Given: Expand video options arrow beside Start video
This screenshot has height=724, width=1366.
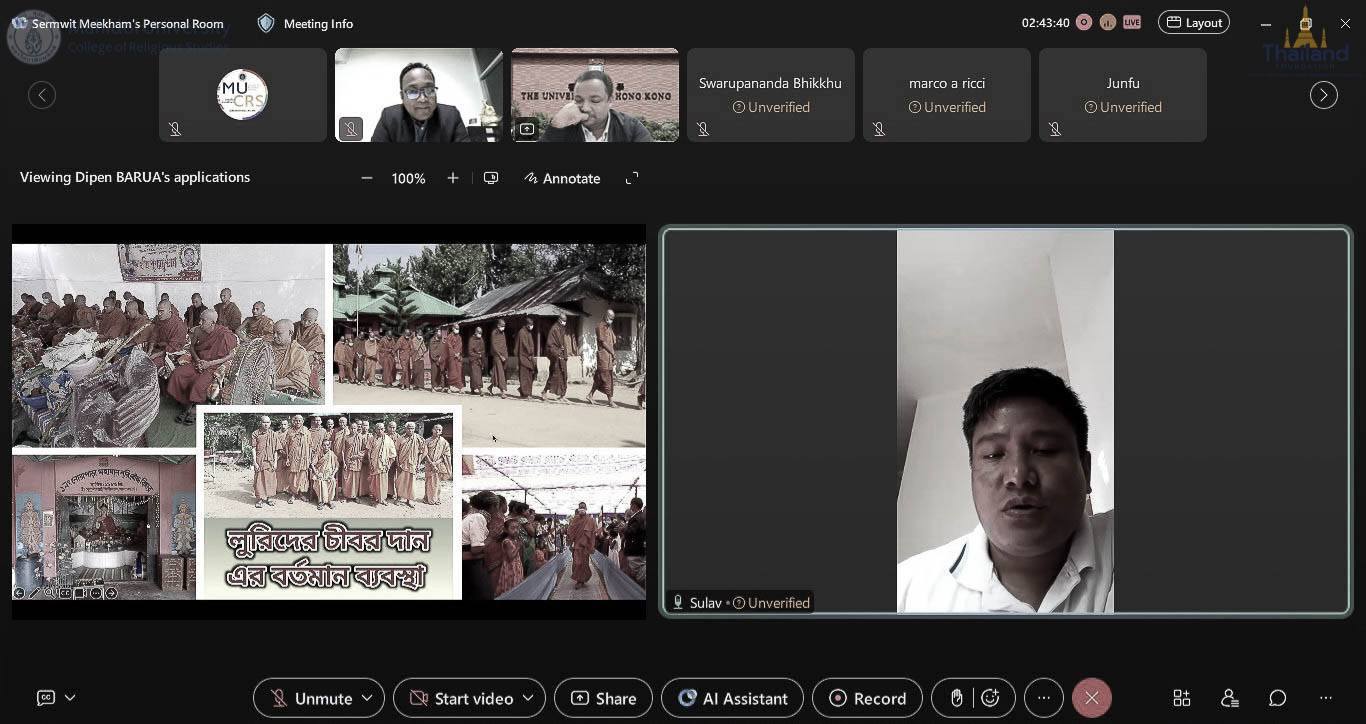Looking at the screenshot, I should click(528, 698).
